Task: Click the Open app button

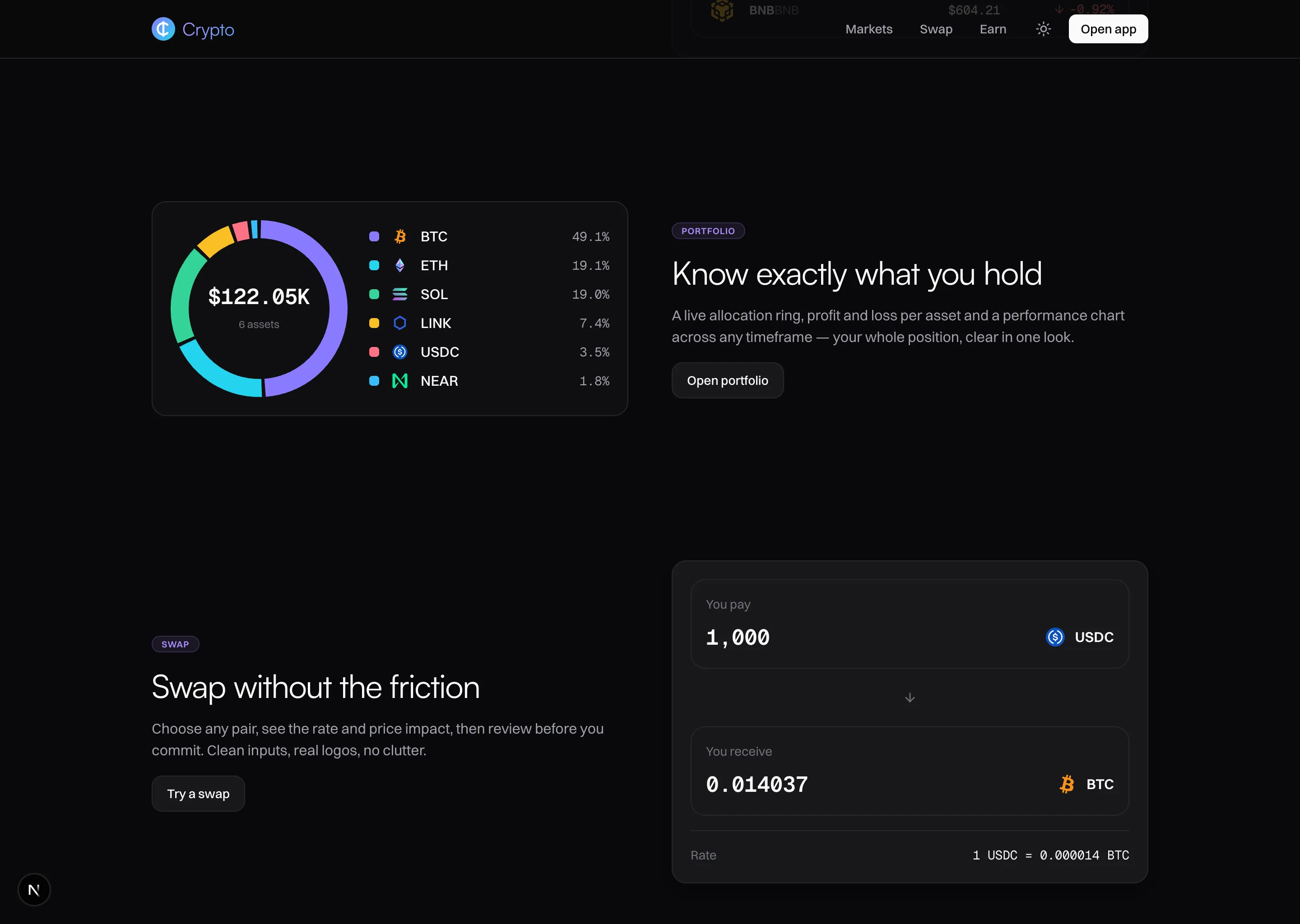Action: [x=1108, y=29]
